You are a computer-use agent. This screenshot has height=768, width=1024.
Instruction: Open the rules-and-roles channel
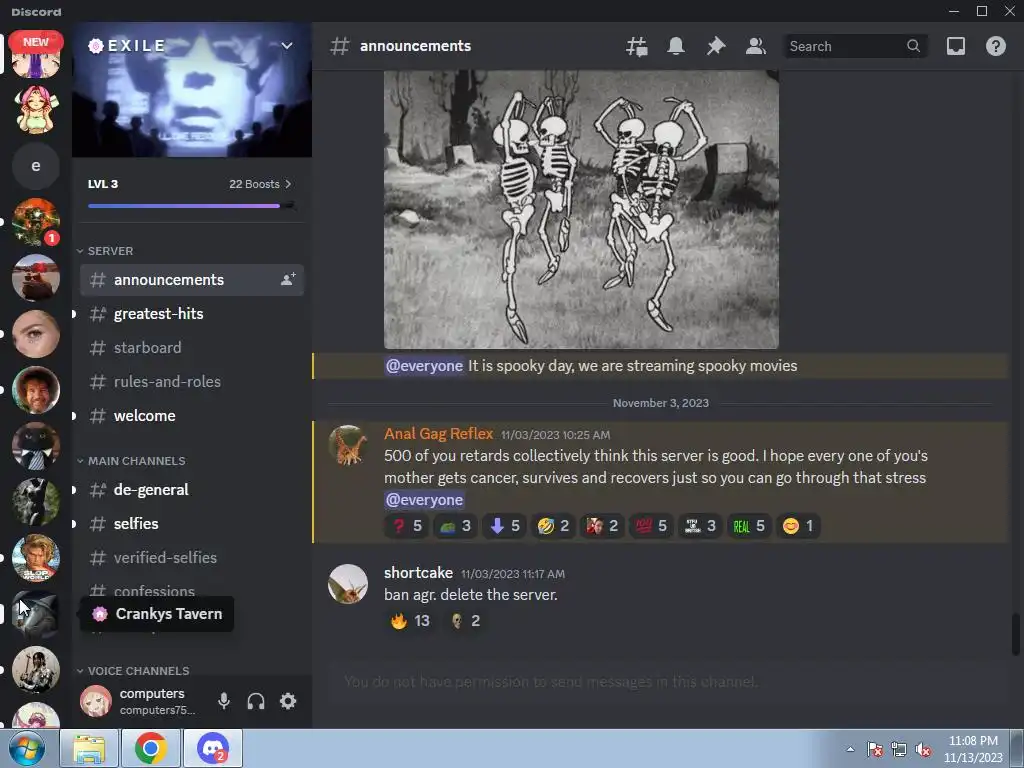(x=191, y=382)
